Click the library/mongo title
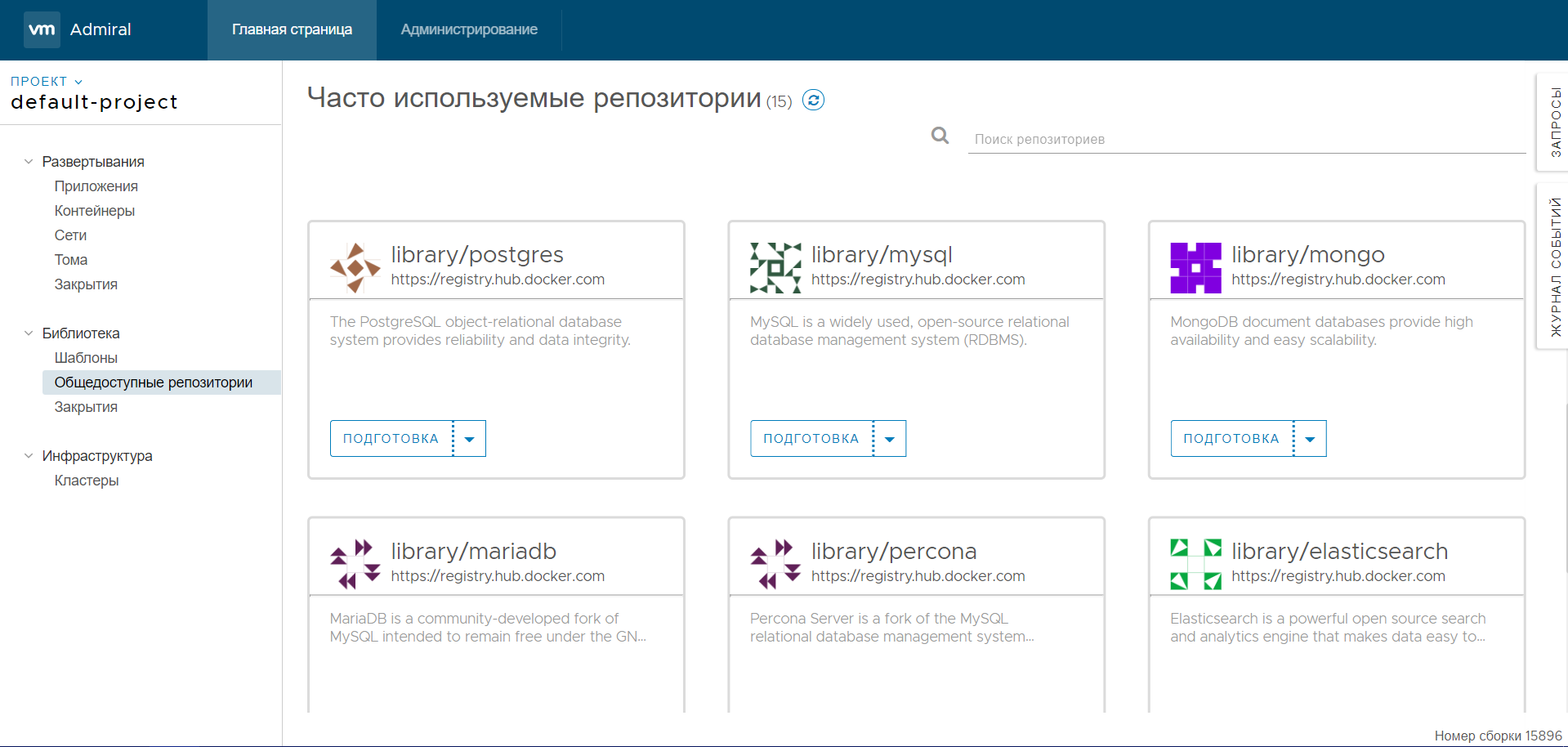 click(x=1308, y=255)
